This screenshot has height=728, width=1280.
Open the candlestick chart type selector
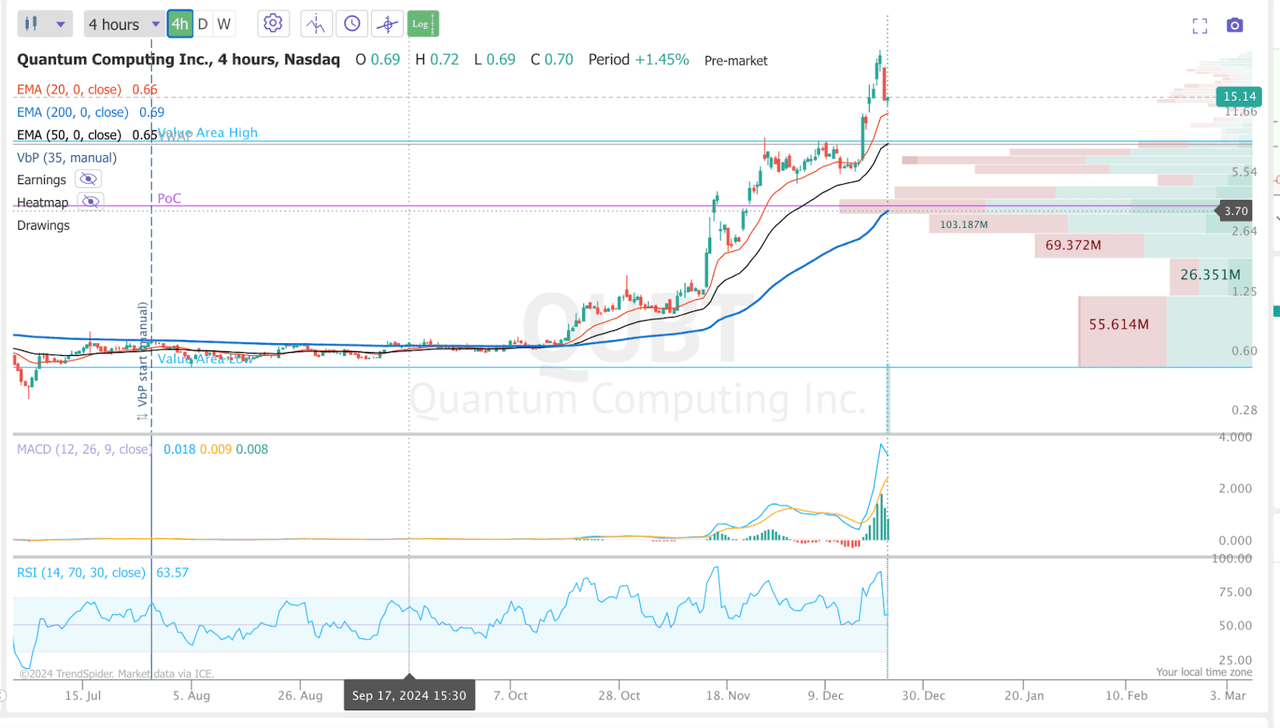coord(45,24)
